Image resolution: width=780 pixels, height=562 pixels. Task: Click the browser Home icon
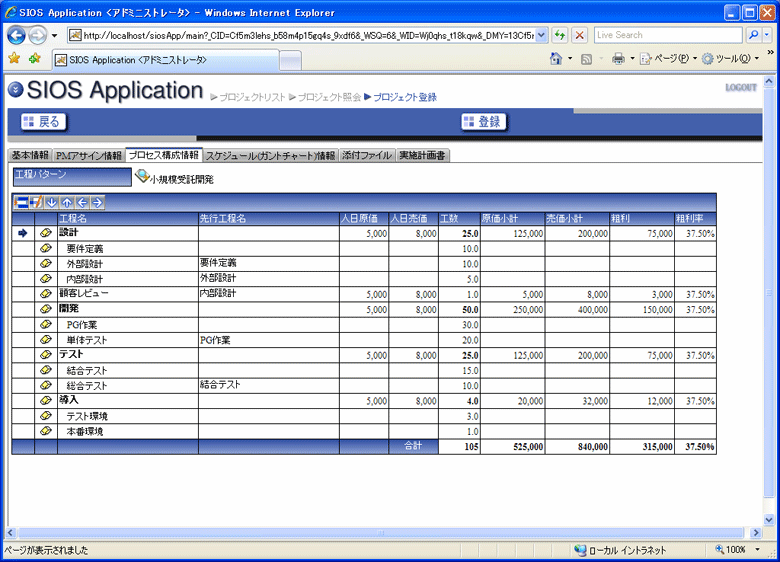[556, 59]
